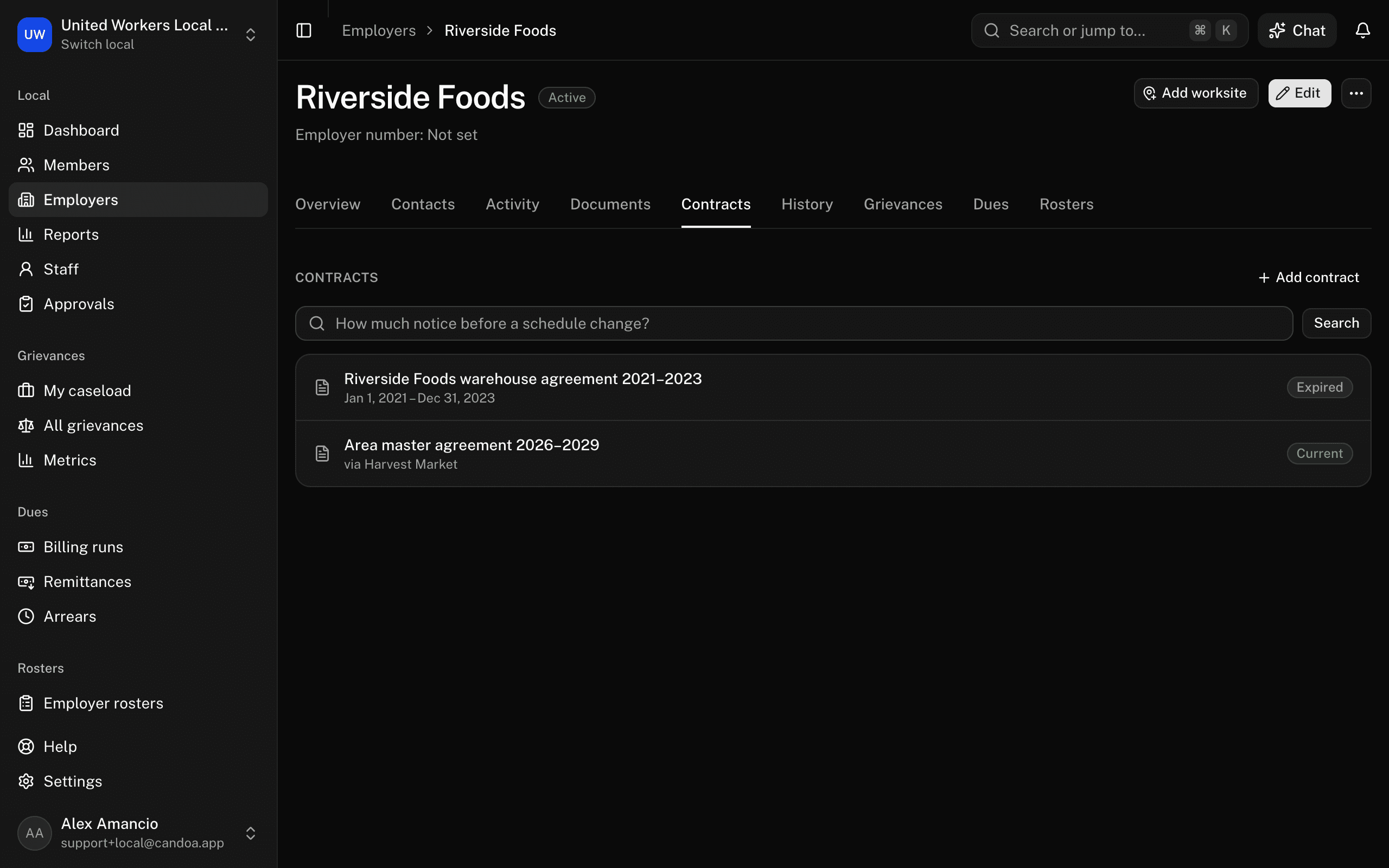Click the ⌘ shortcut key badge
Screen dimensions: 1389x868
tap(1200, 30)
